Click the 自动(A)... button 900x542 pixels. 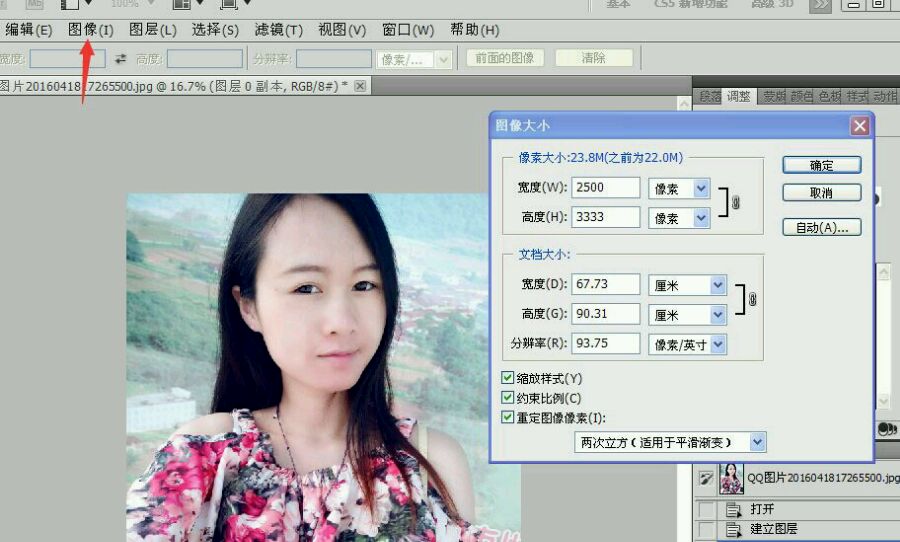821,228
